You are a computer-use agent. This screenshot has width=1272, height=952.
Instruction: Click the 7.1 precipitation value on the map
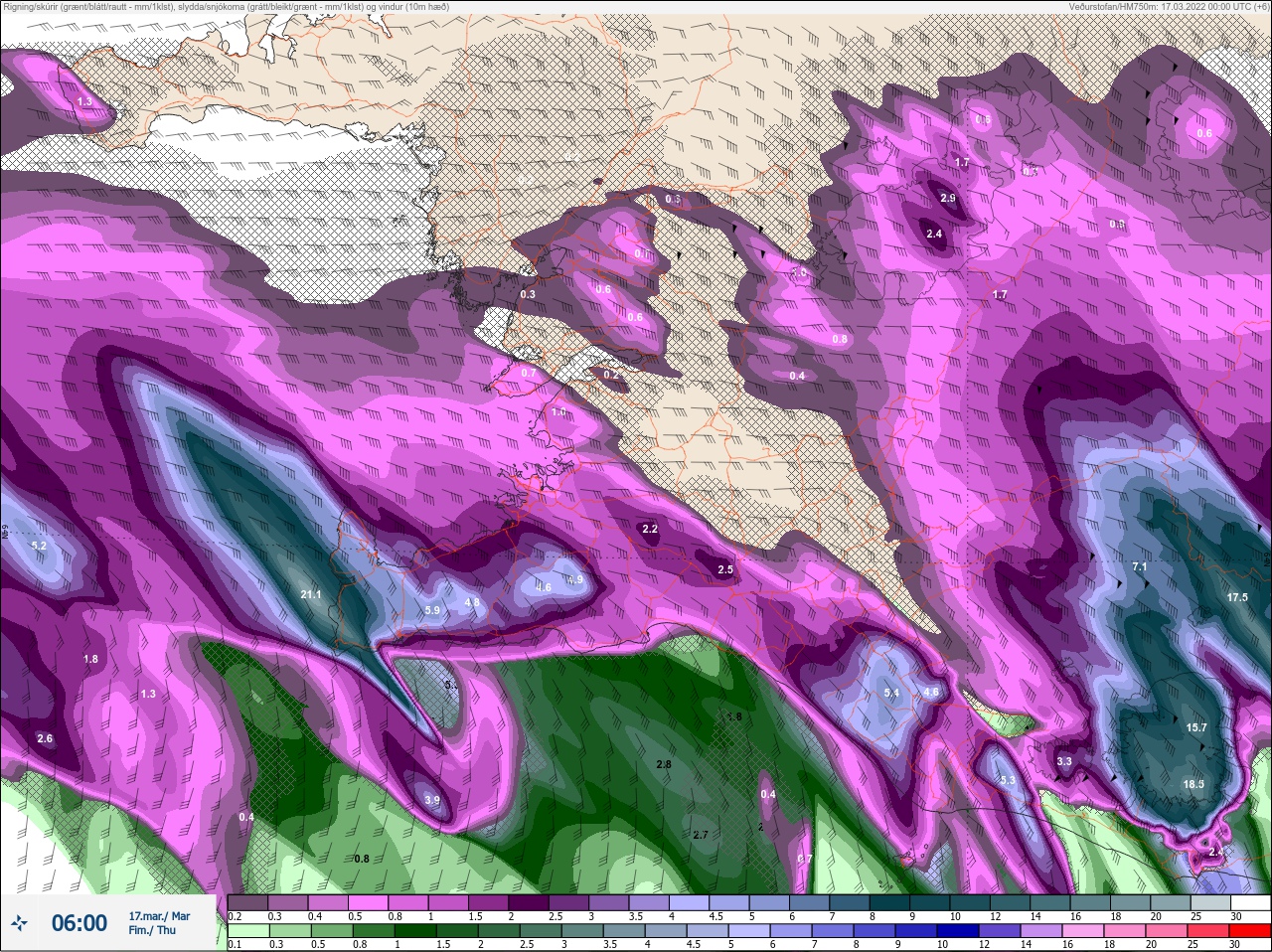[x=1140, y=566]
